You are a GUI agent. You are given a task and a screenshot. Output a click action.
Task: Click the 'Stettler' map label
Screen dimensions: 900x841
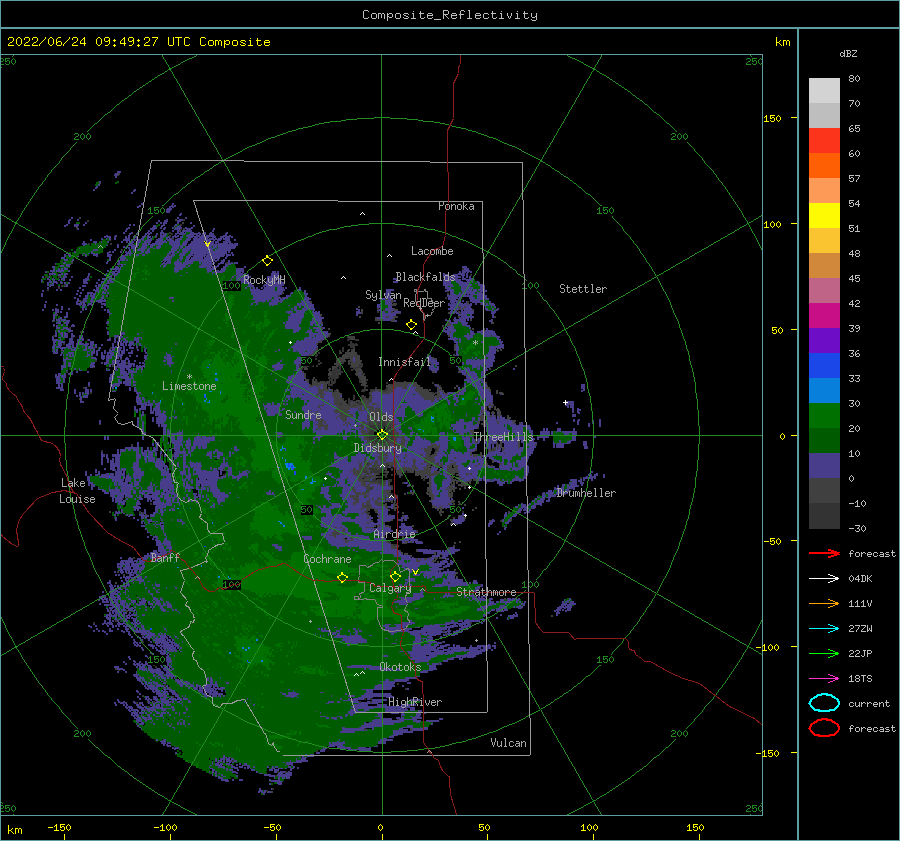coord(583,289)
